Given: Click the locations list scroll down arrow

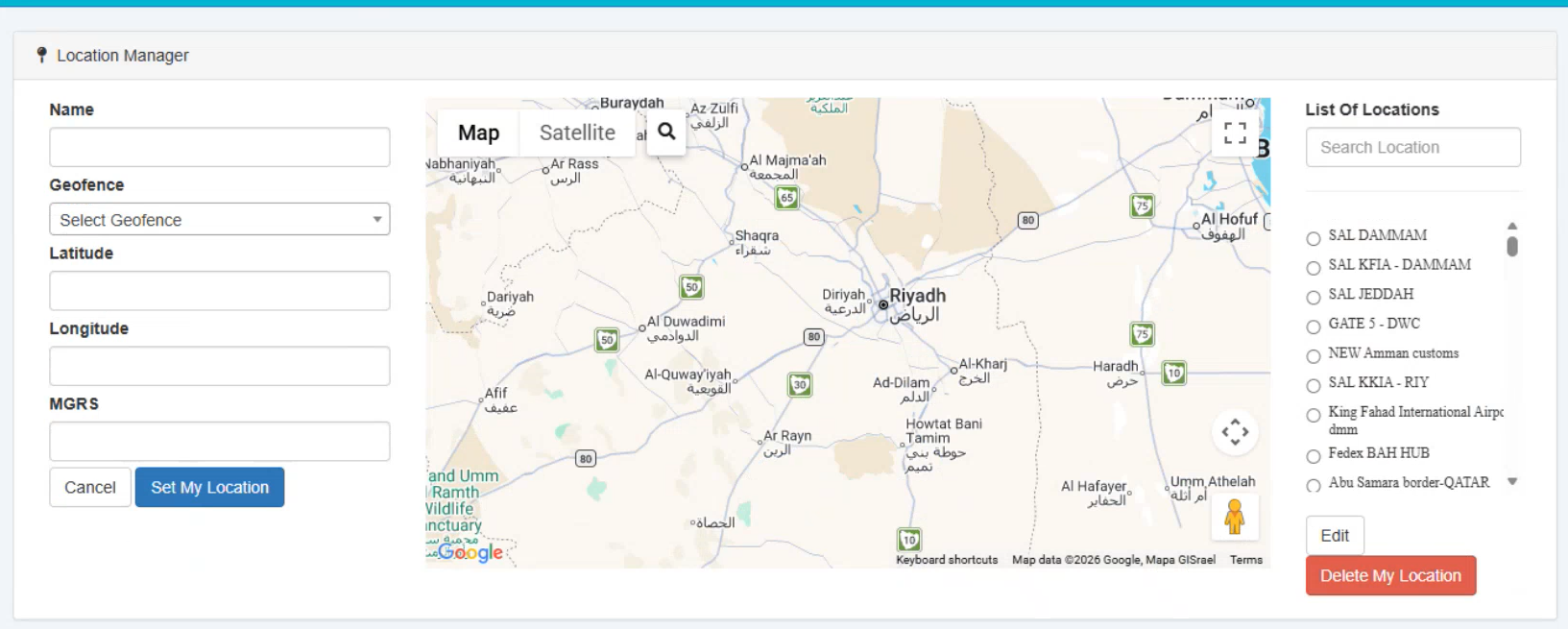Looking at the screenshot, I should [1512, 482].
